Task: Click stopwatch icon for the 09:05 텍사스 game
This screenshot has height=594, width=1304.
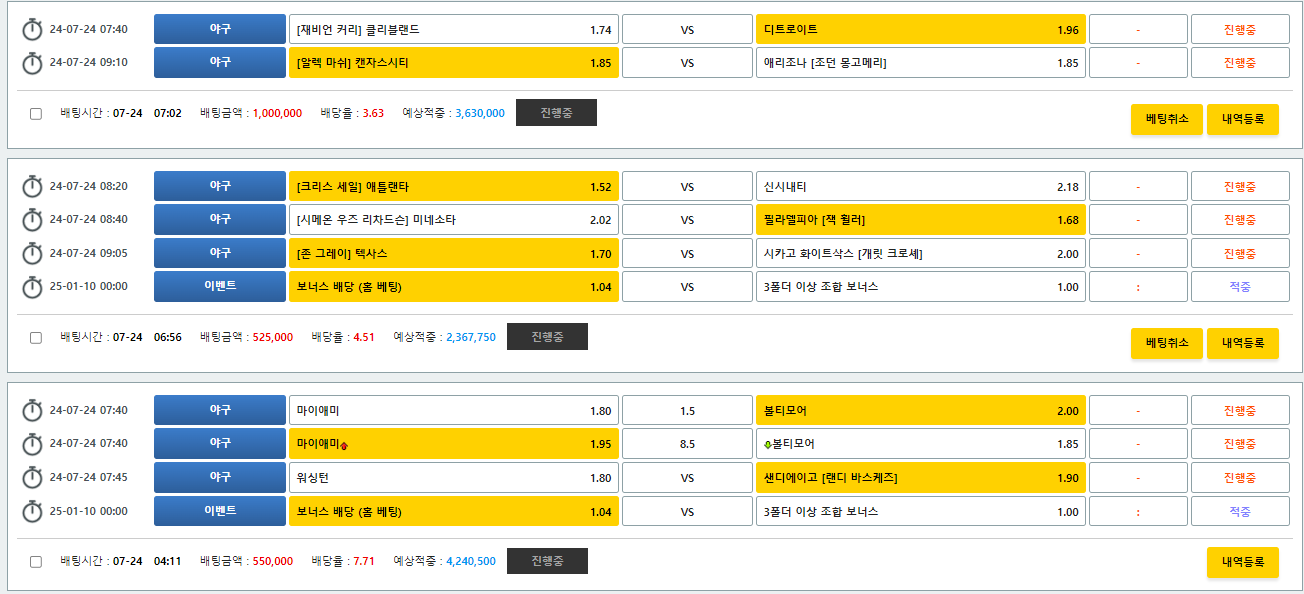Action: [x=32, y=254]
